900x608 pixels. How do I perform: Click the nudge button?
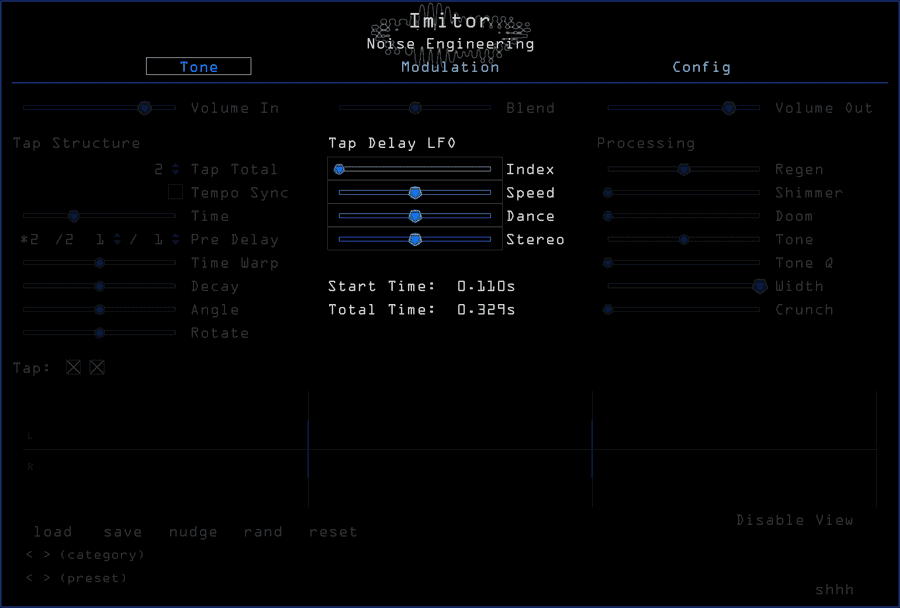(193, 532)
